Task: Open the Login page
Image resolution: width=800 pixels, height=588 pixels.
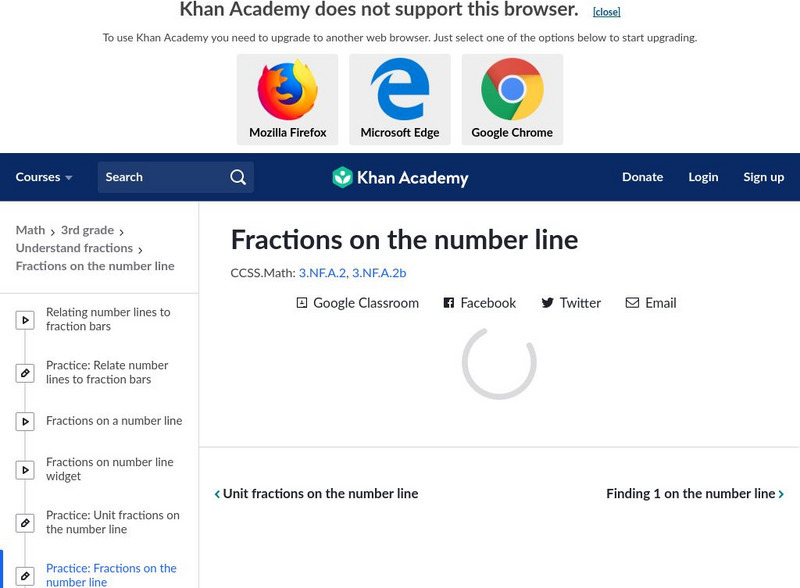Action: (703, 177)
